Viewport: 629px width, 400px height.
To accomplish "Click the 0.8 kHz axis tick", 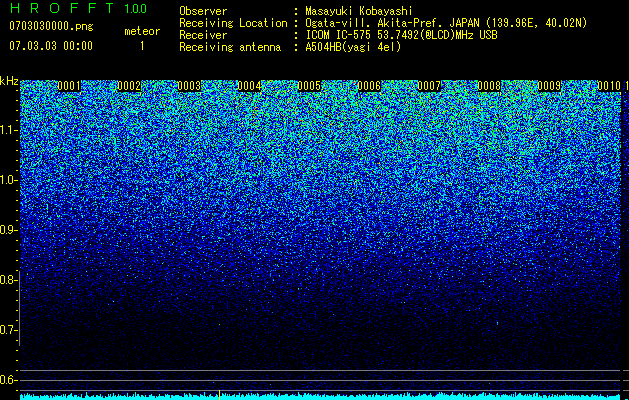I will click(x=9, y=280).
